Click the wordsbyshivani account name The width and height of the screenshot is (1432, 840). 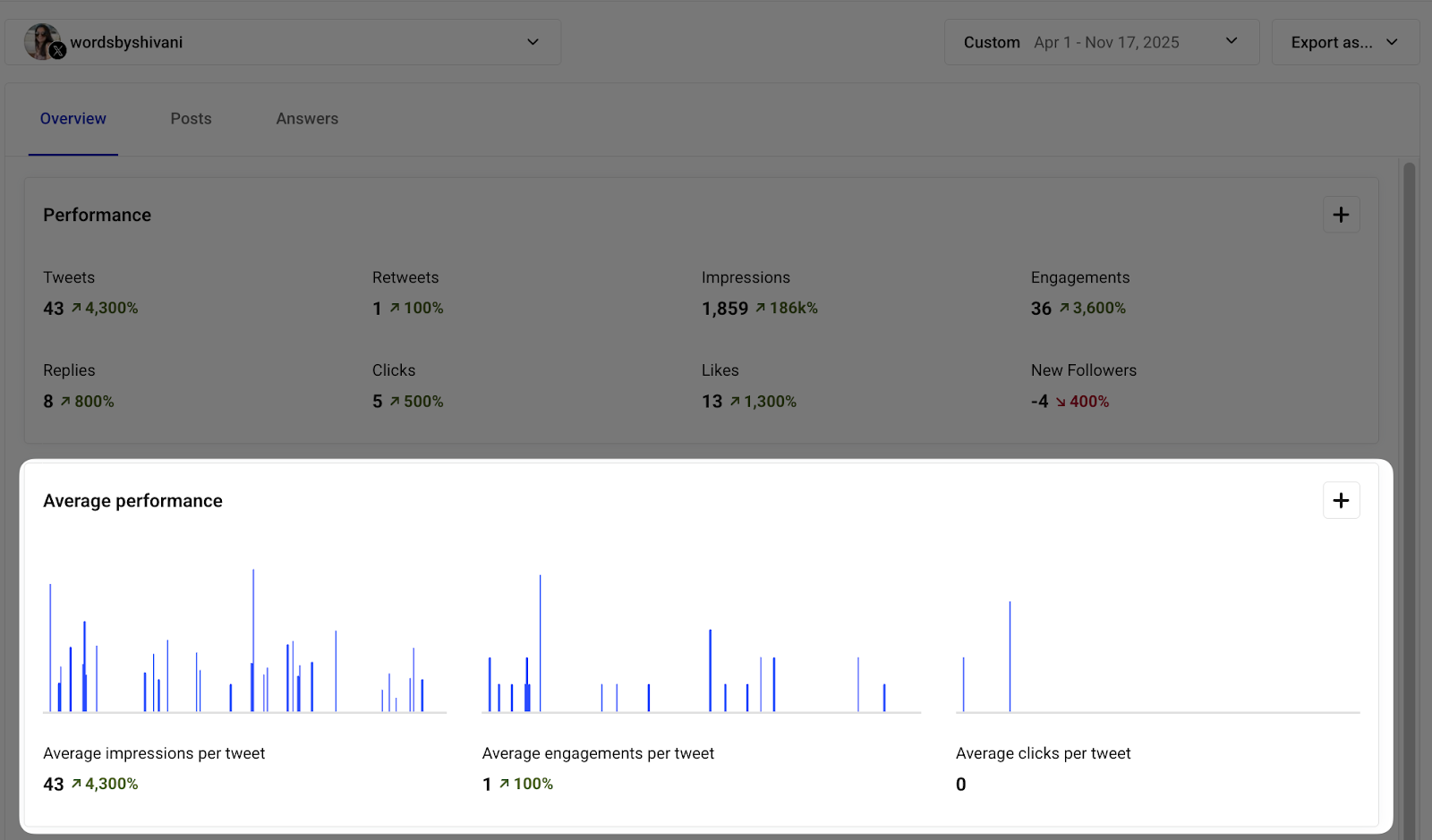click(126, 41)
